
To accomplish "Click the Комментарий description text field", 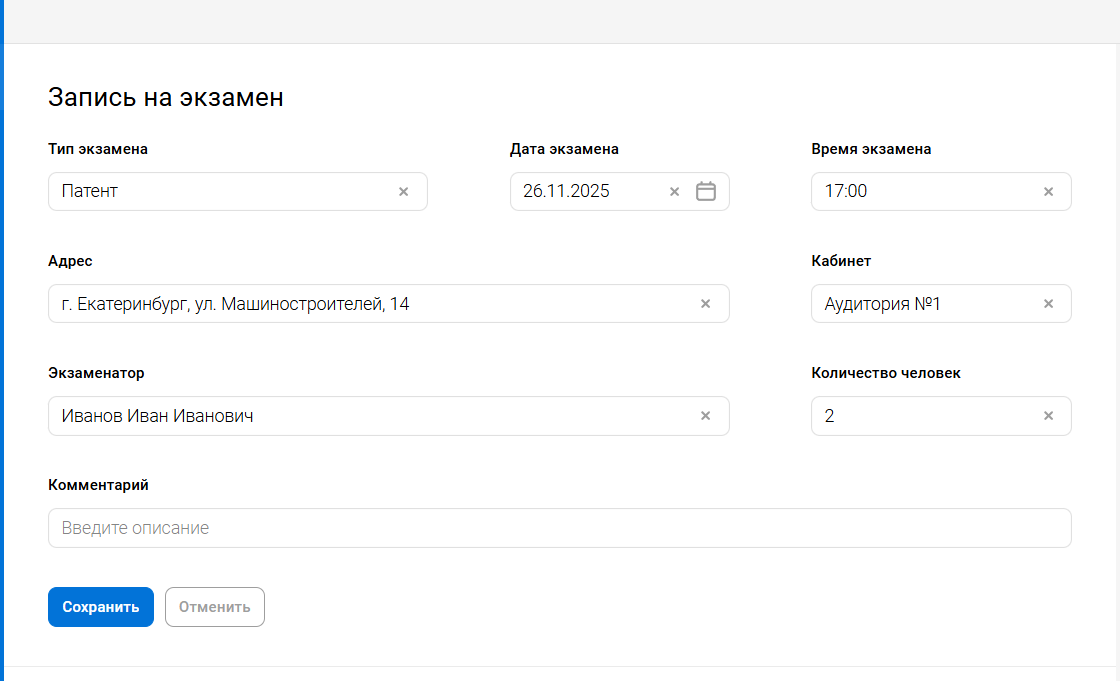I will pos(559,528).
